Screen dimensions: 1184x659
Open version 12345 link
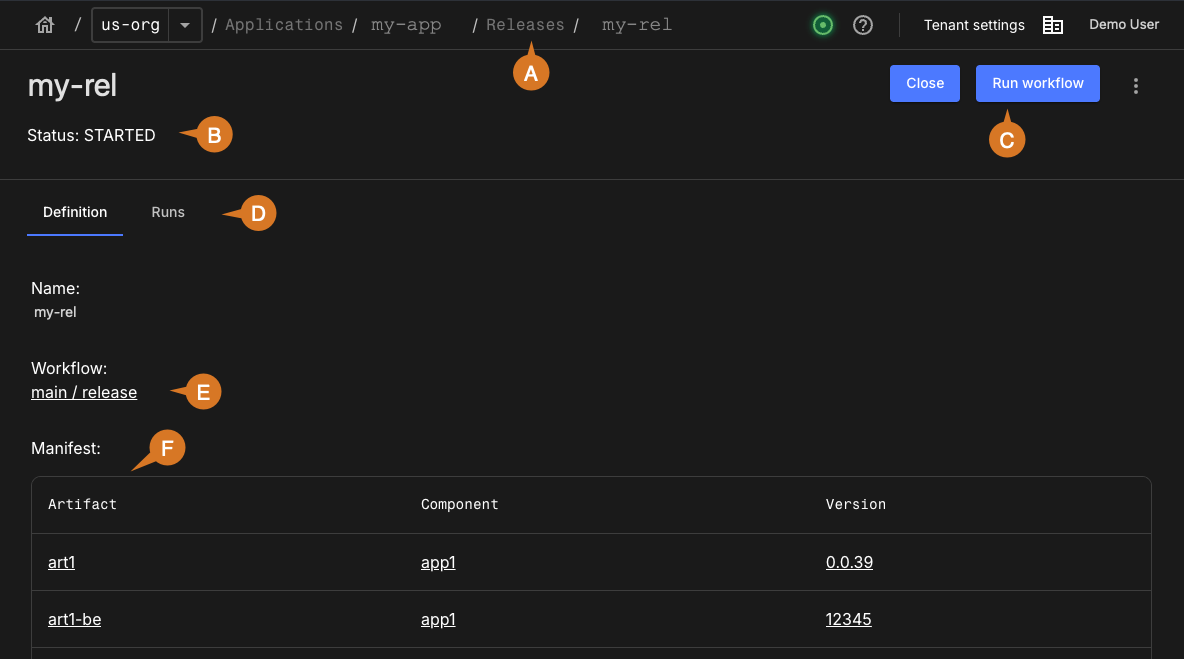(848, 620)
